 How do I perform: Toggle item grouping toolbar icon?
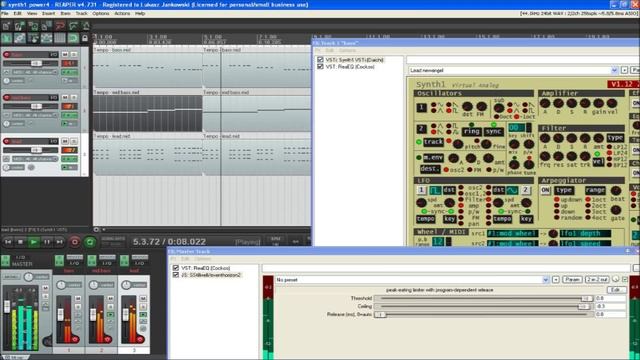[20, 38]
